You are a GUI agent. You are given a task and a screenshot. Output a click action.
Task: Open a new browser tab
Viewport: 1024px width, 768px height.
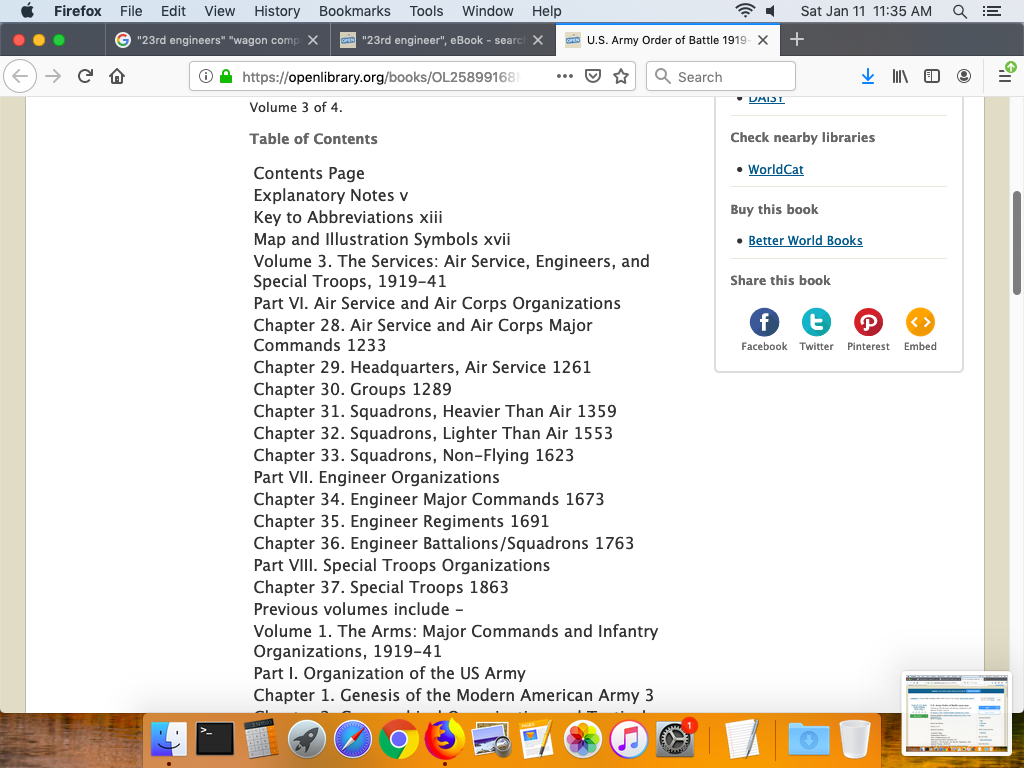point(797,40)
